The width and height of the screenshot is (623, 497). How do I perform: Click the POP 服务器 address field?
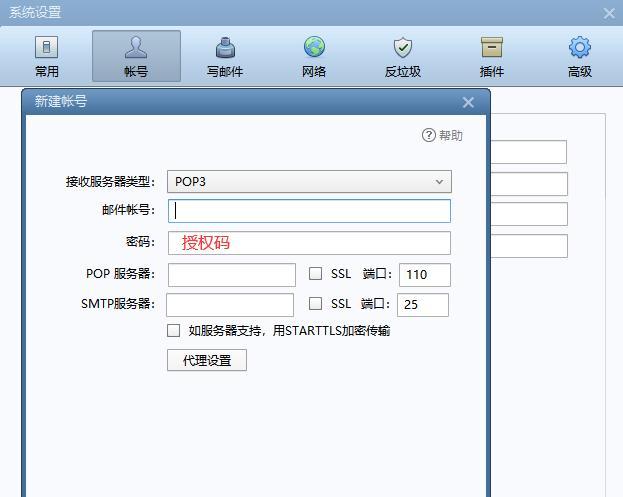click(232, 275)
